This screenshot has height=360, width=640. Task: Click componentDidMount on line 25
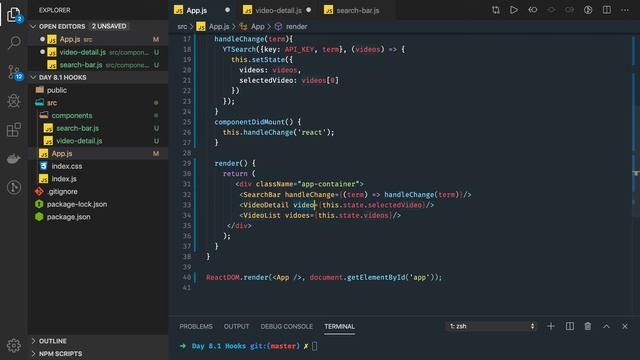249,122
